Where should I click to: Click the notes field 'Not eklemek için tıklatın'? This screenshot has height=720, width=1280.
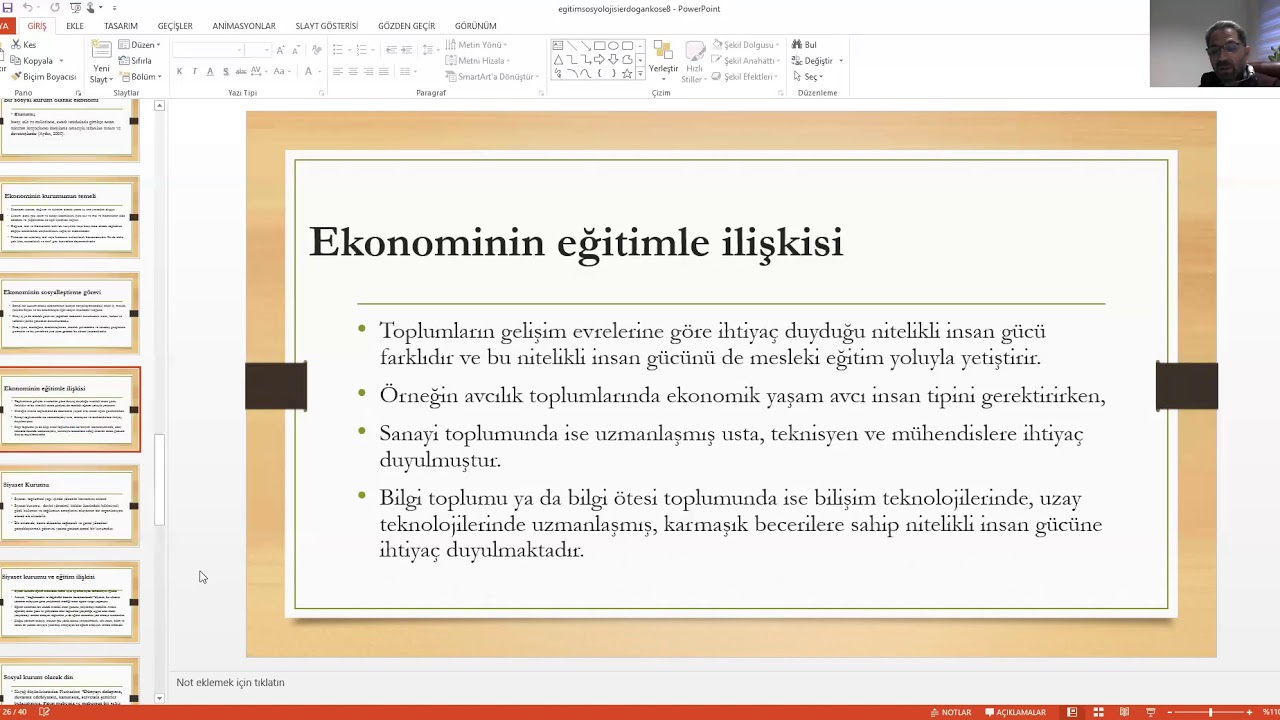tap(230, 683)
